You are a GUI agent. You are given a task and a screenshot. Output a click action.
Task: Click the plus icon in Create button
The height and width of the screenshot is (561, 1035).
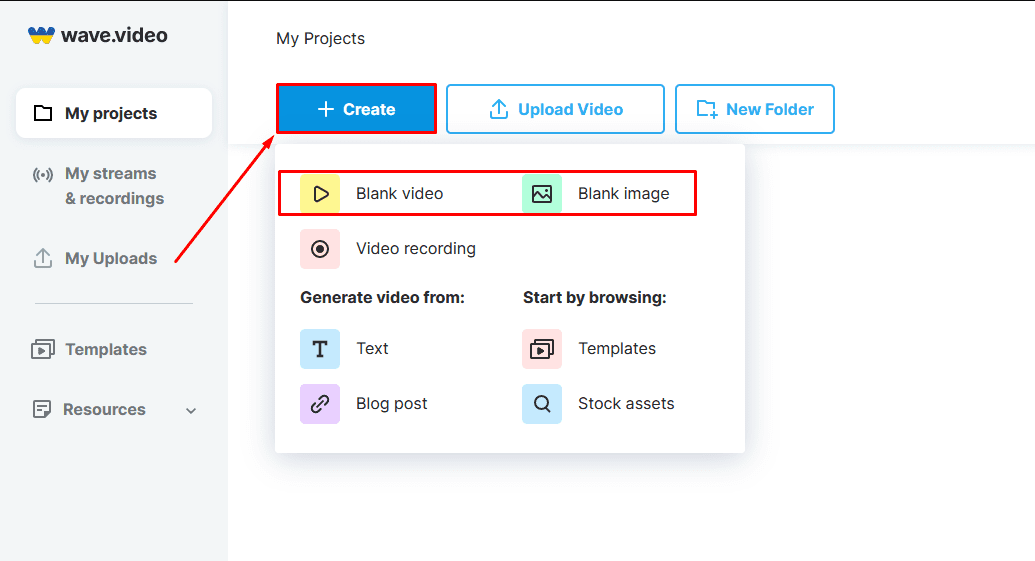pos(326,109)
